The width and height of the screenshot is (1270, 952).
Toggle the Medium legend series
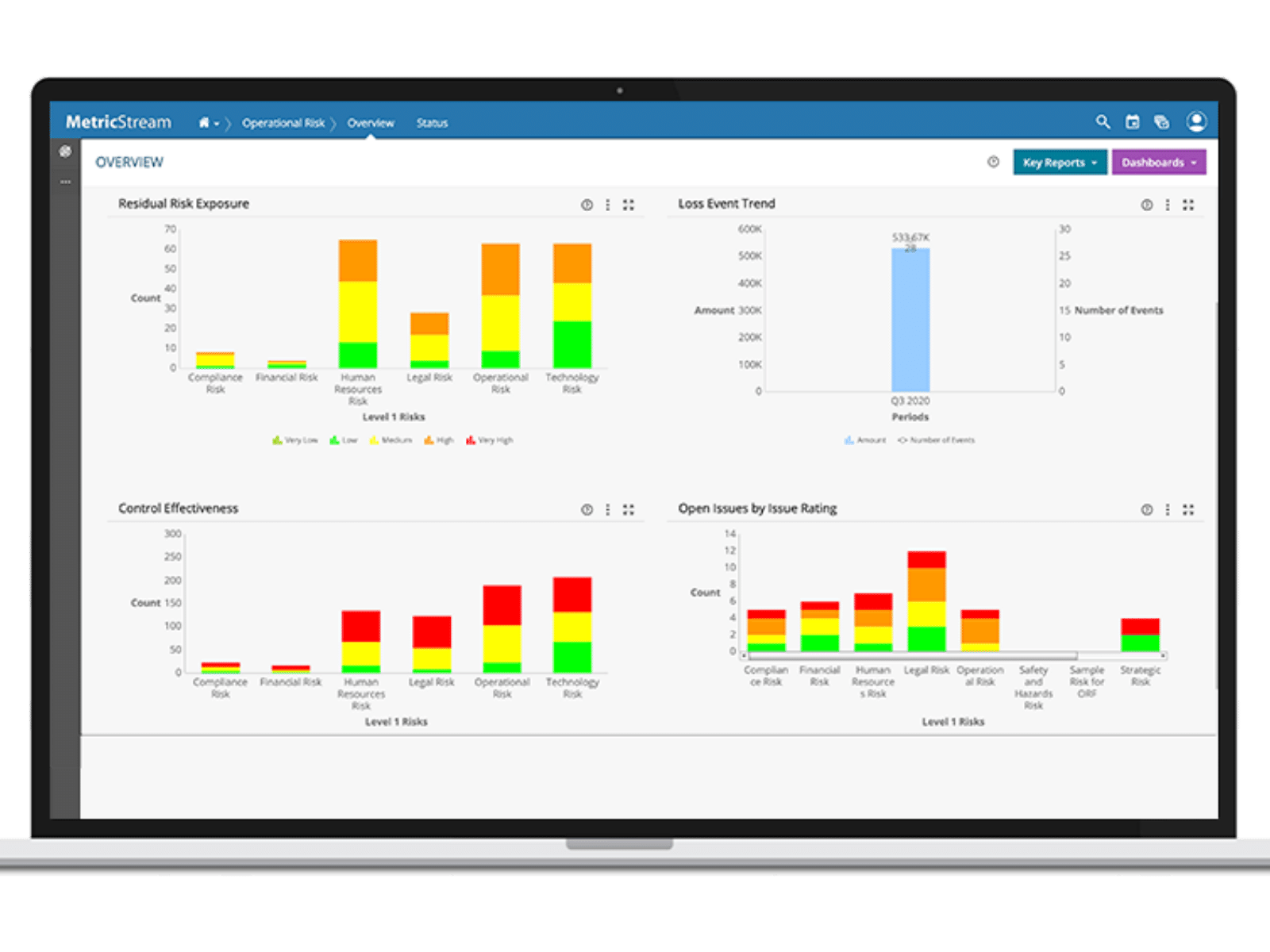[x=391, y=440]
